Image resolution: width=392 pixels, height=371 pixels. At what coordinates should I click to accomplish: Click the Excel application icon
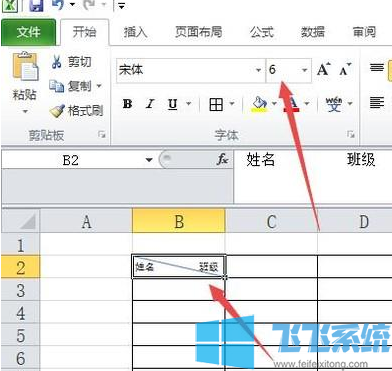tap(10, 5)
